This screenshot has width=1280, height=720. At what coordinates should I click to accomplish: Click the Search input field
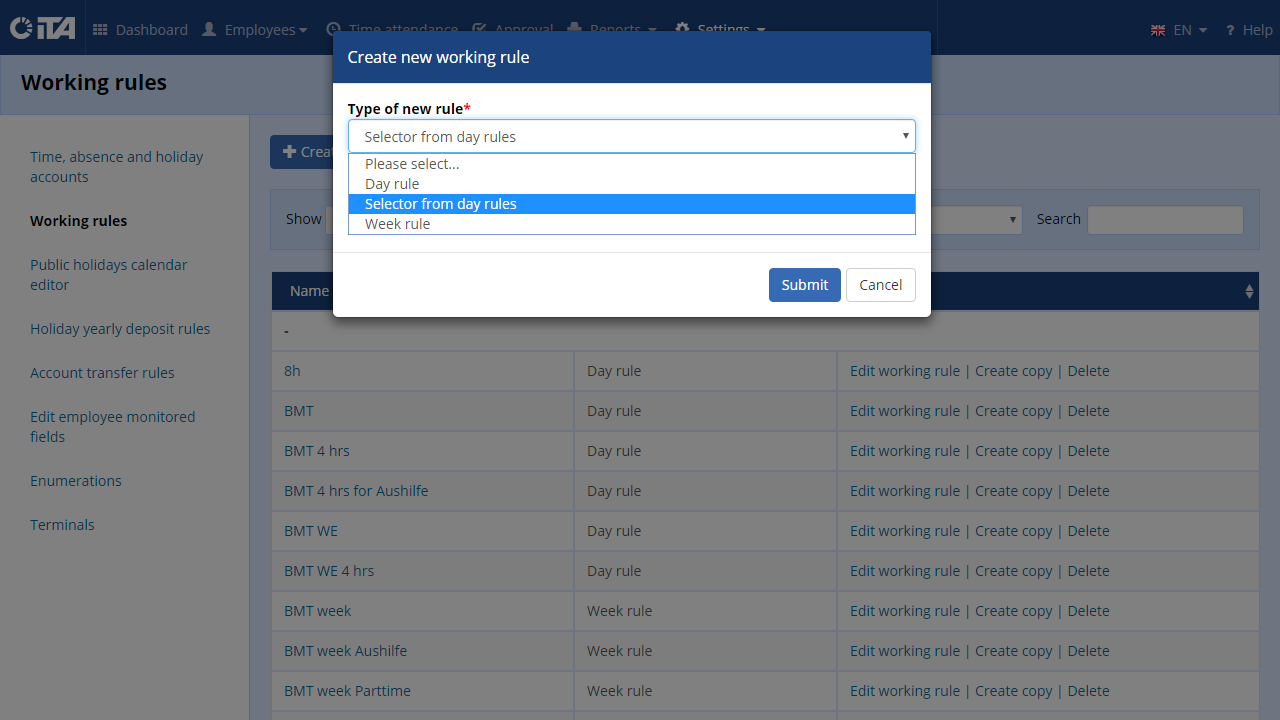(1165, 220)
